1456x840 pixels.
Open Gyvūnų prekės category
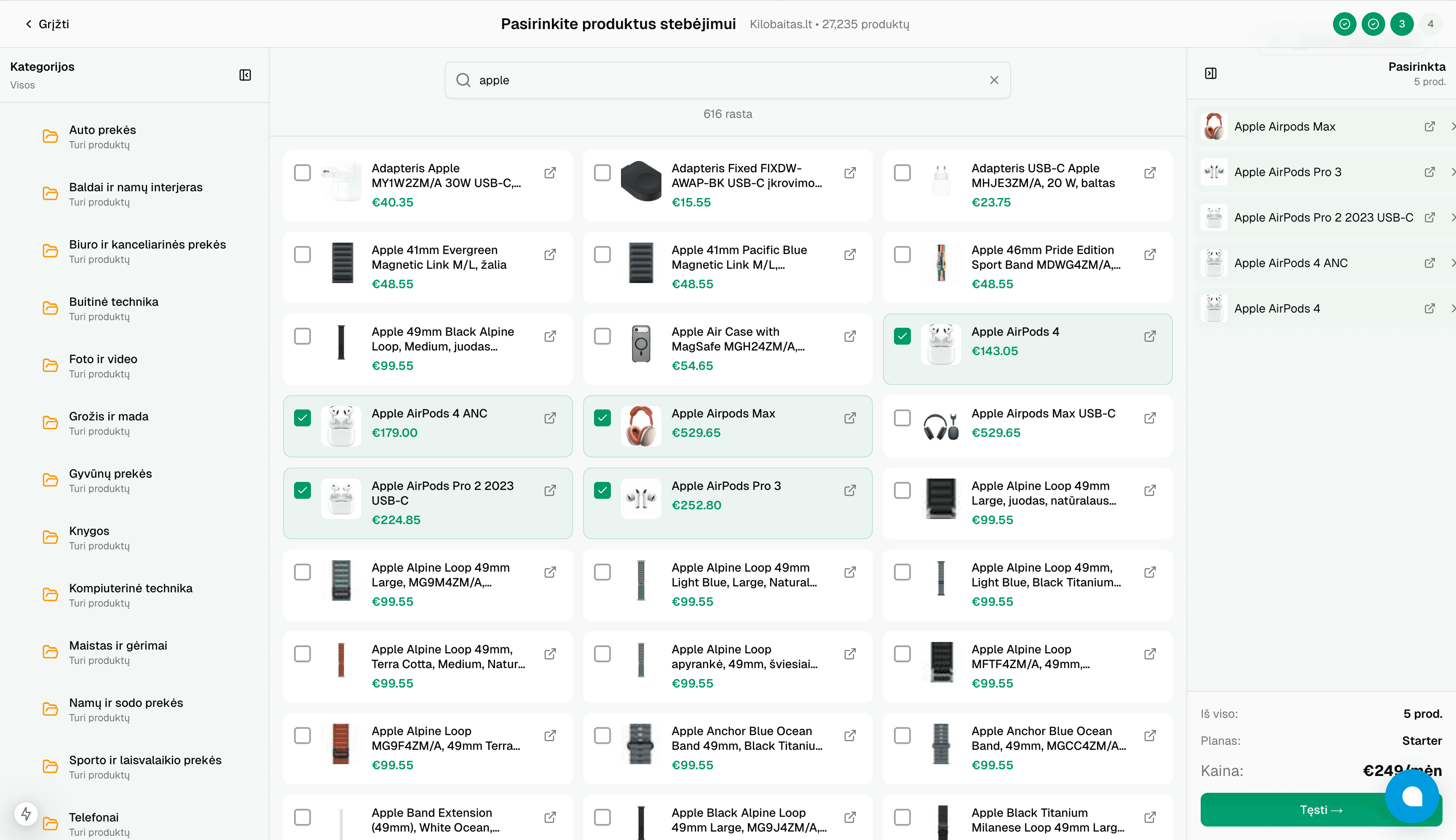134,480
